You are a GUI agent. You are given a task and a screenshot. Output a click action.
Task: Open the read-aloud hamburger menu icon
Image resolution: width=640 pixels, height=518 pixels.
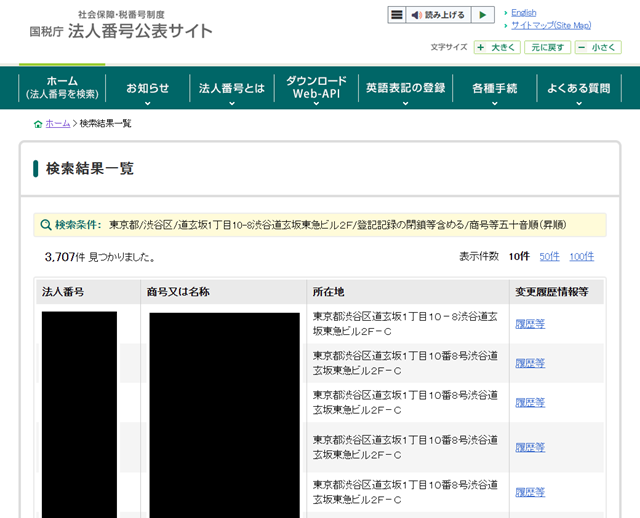click(397, 15)
